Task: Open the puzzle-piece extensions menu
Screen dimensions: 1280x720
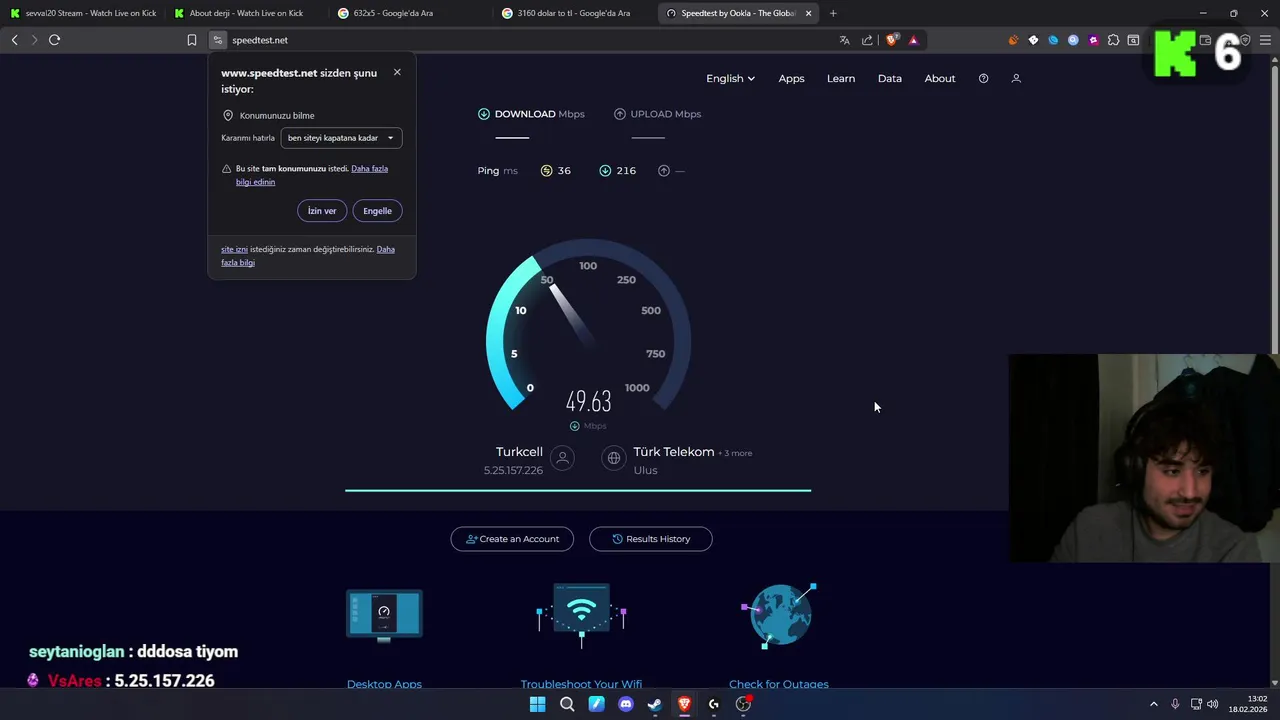Action: (x=1113, y=40)
